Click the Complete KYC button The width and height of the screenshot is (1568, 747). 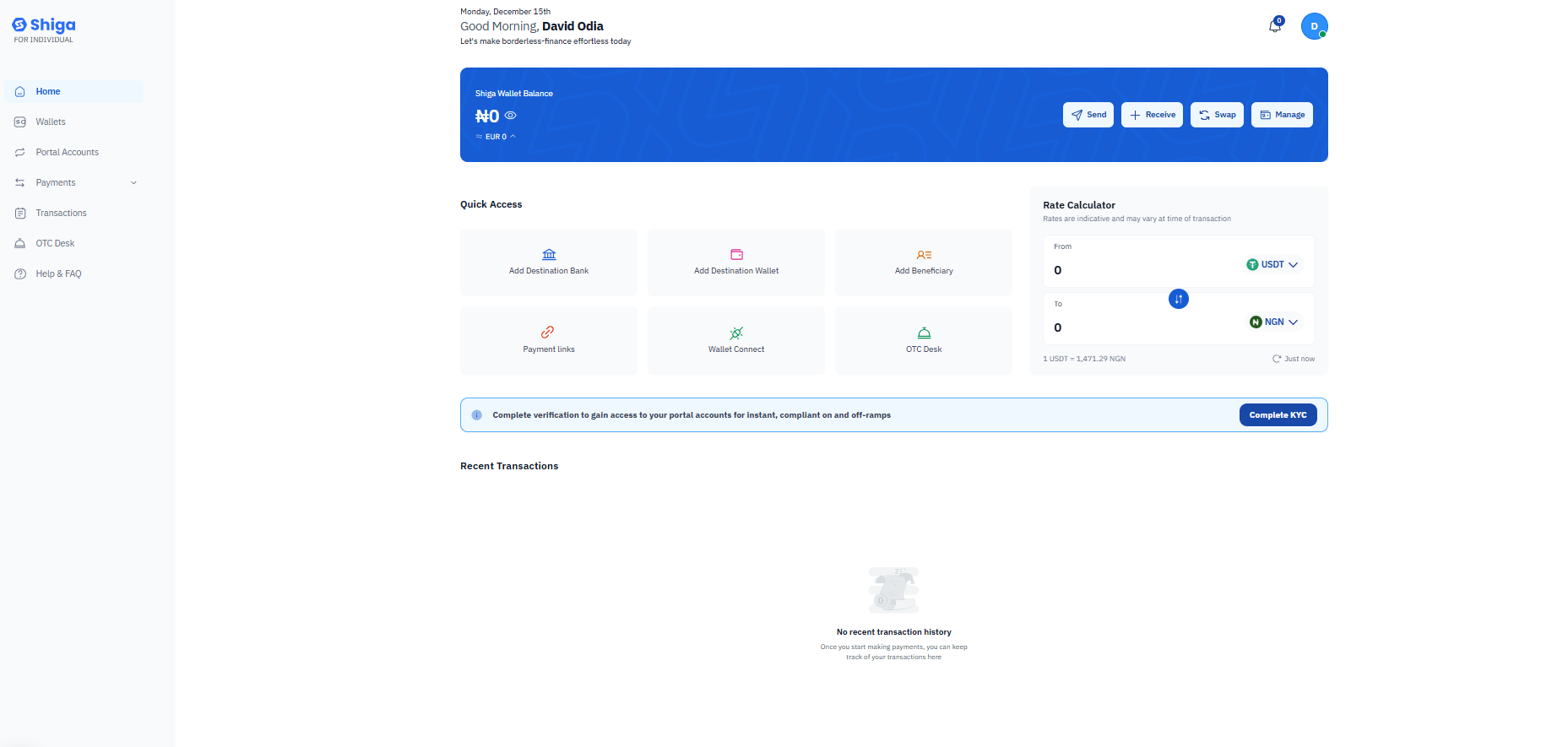click(1278, 415)
